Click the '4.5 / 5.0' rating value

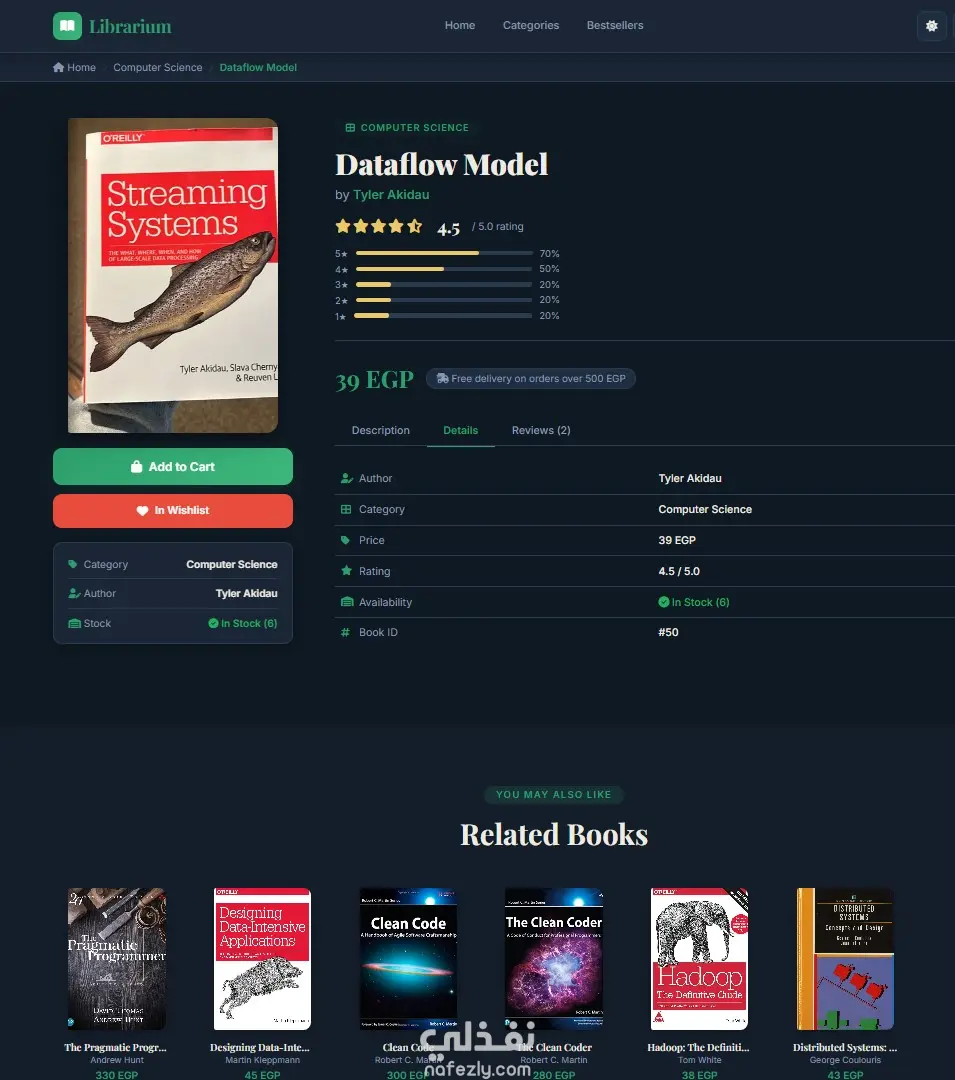point(679,571)
